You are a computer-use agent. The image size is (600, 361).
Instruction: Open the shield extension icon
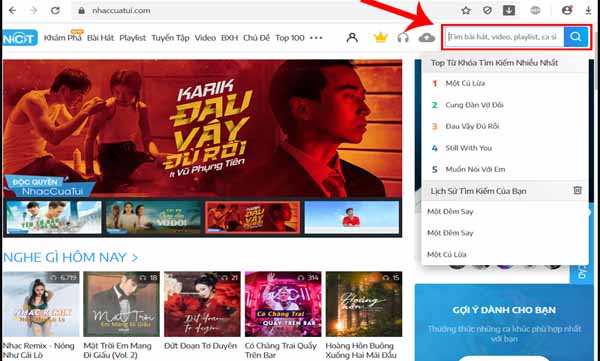[487, 10]
